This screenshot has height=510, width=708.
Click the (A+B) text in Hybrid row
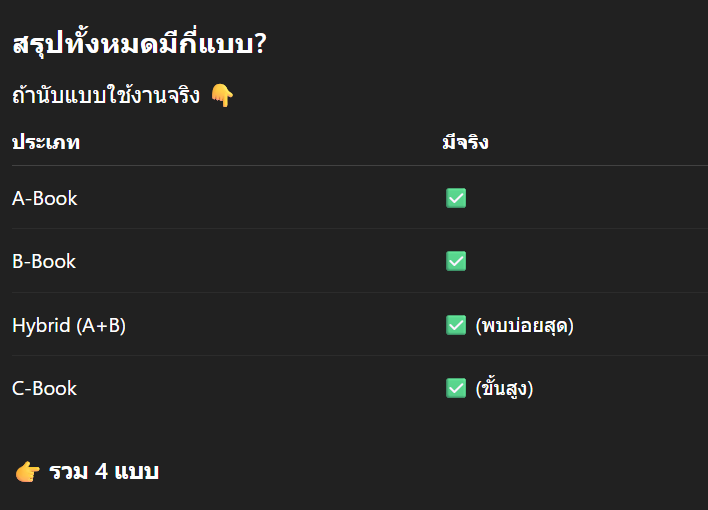click(x=101, y=325)
